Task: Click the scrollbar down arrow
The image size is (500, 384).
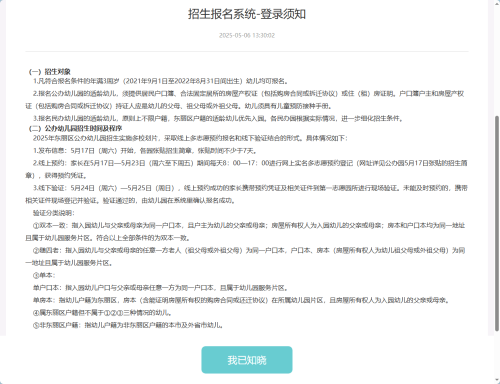Action: coord(497,380)
